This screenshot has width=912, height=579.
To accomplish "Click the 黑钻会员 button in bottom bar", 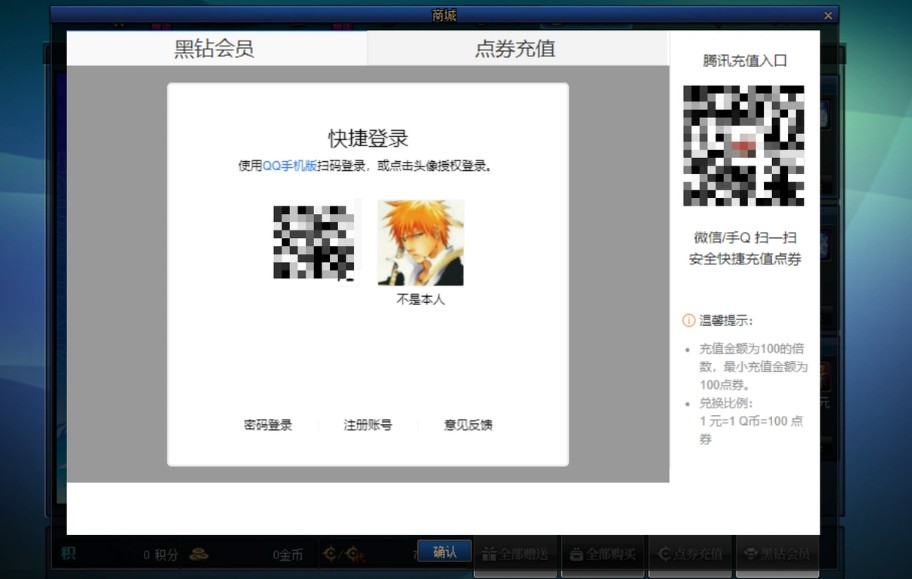I will point(778,555).
